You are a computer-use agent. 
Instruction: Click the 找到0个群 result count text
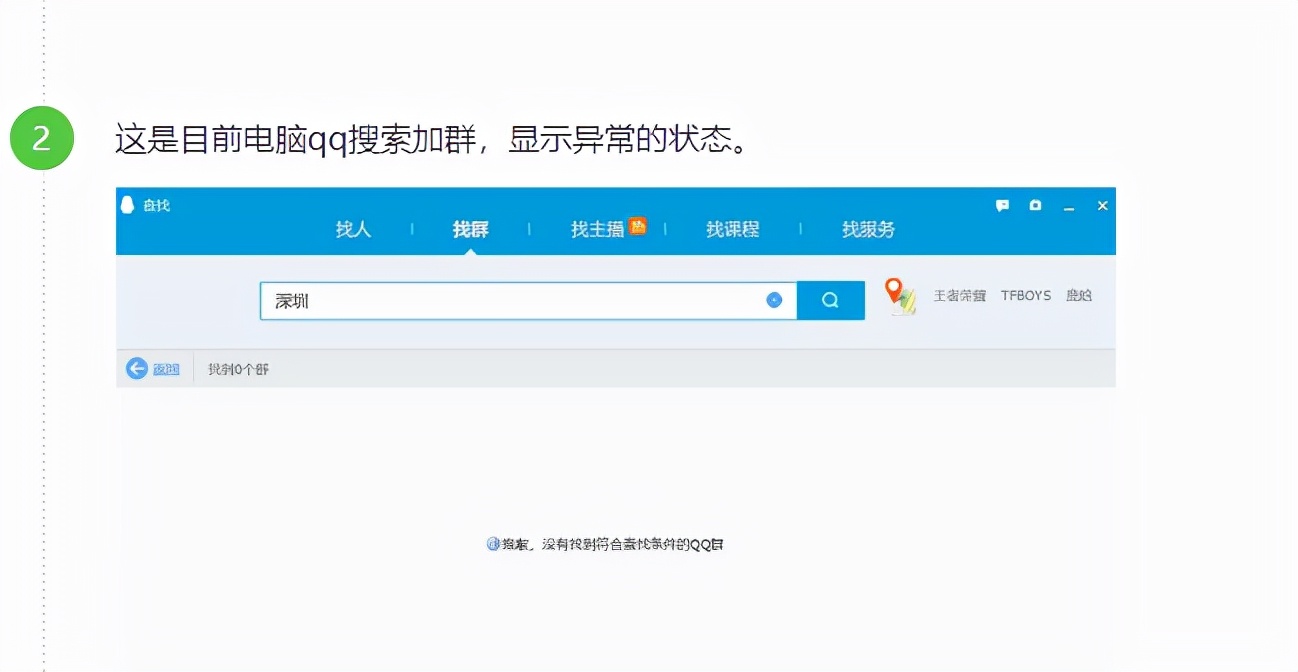coord(237,368)
